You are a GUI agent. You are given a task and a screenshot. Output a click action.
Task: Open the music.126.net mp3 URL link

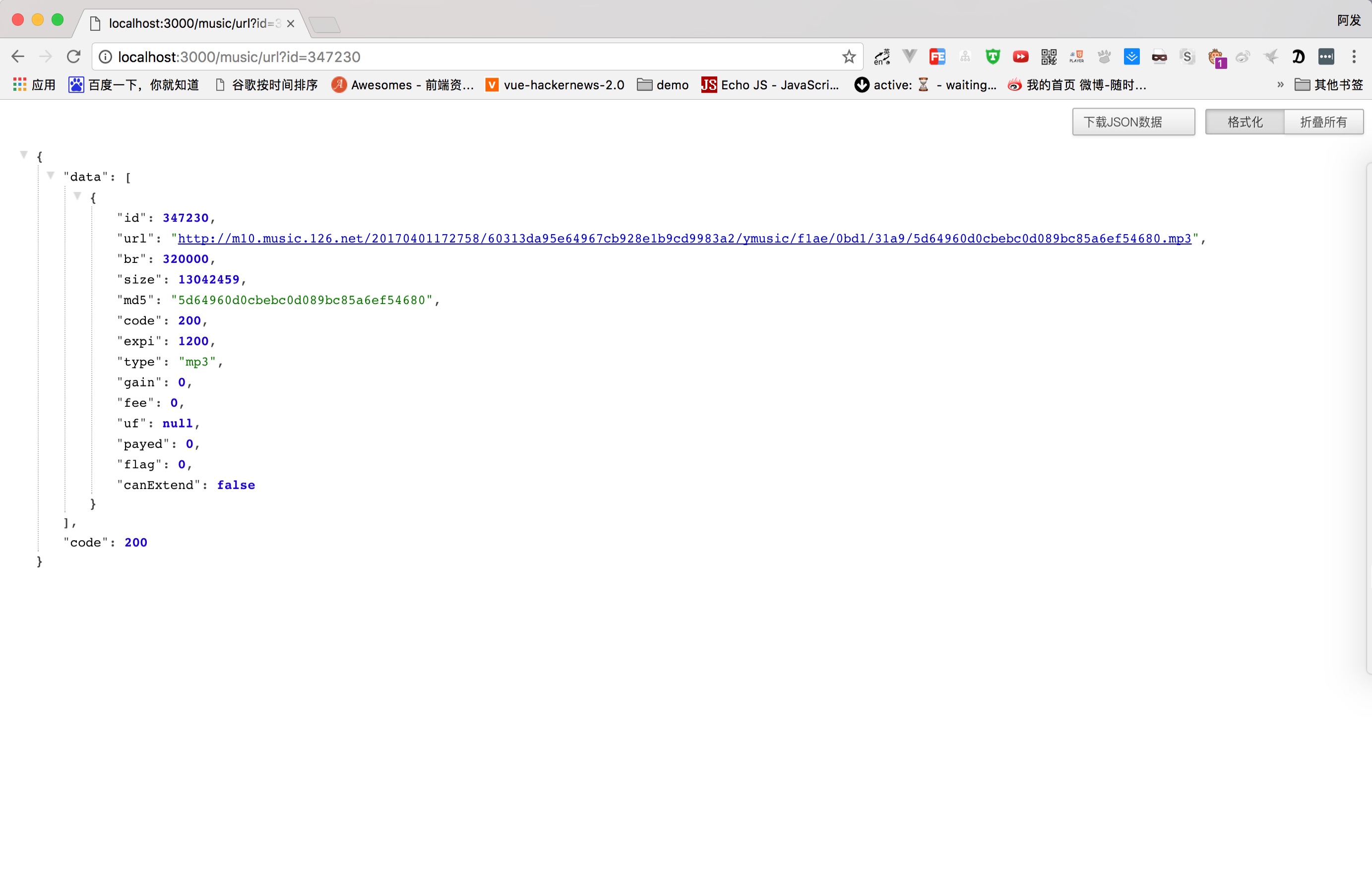pyautogui.click(x=684, y=239)
